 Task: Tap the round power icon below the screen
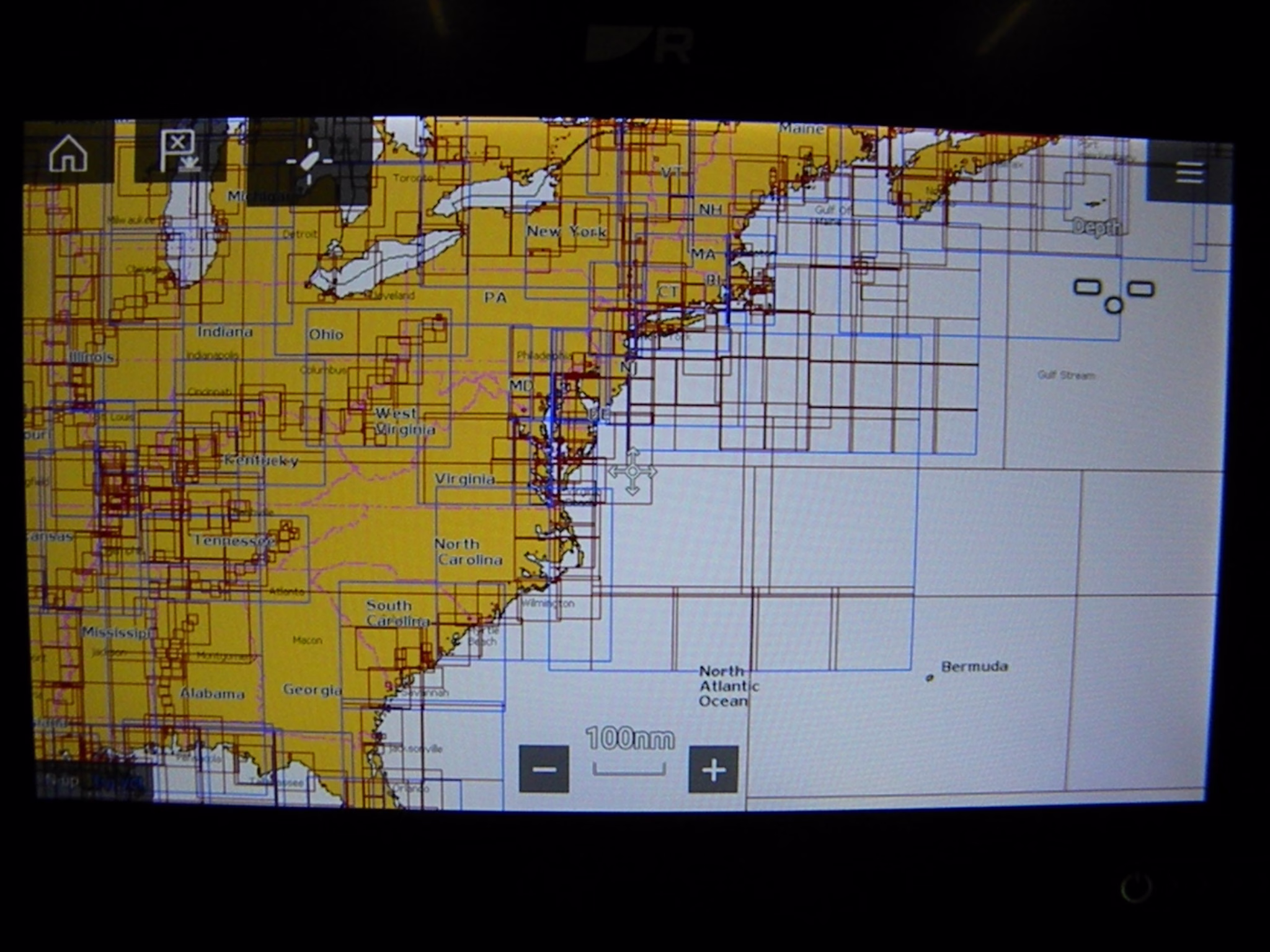coord(1136,888)
